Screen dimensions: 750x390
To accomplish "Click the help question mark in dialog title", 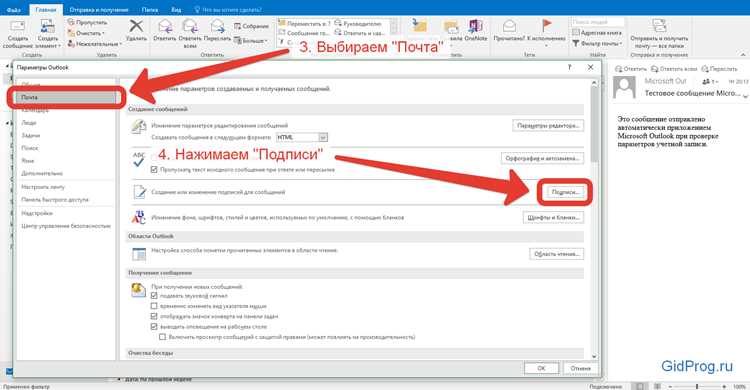I will [569, 67].
